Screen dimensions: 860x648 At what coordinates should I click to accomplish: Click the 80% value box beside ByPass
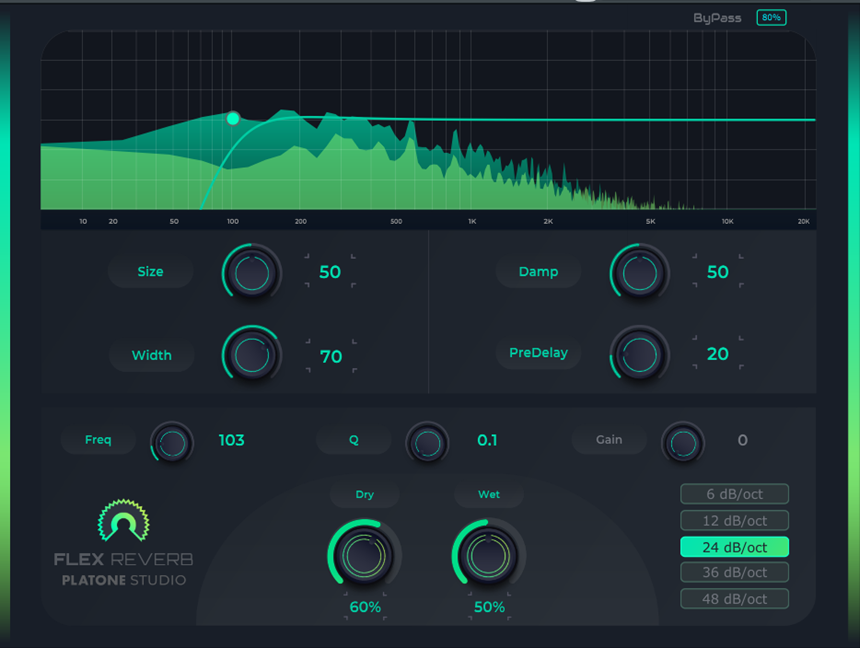pyautogui.click(x=771, y=18)
